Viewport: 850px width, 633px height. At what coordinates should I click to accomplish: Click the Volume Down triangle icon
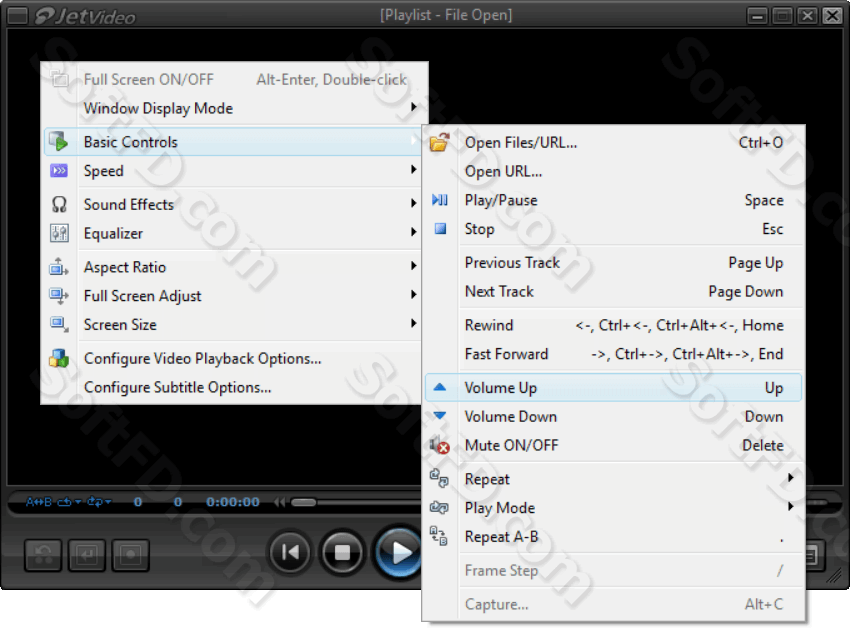point(440,416)
